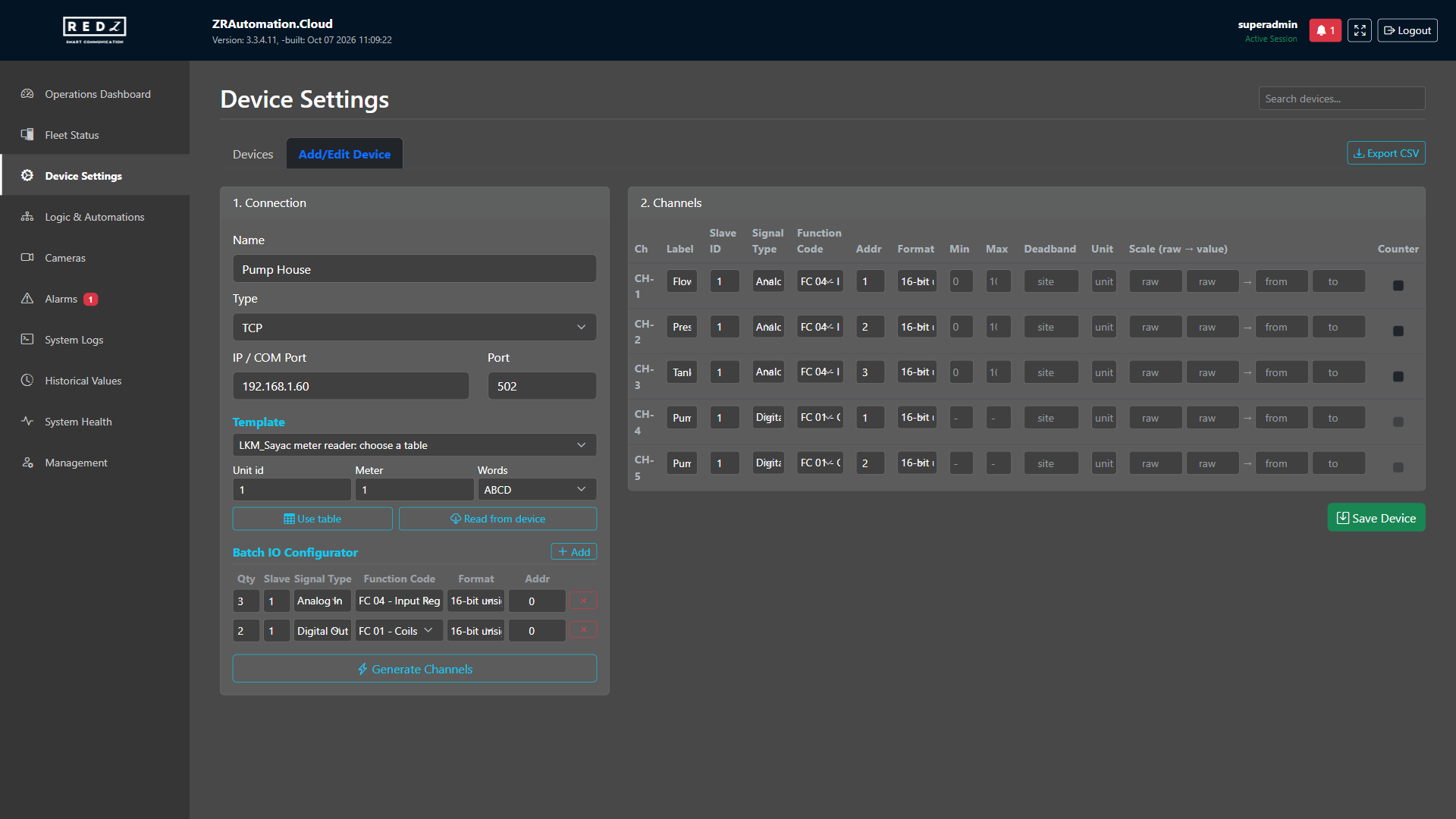The width and height of the screenshot is (1456, 819).
Task: Click the Cameras sidebar icon
Action: 27,258
